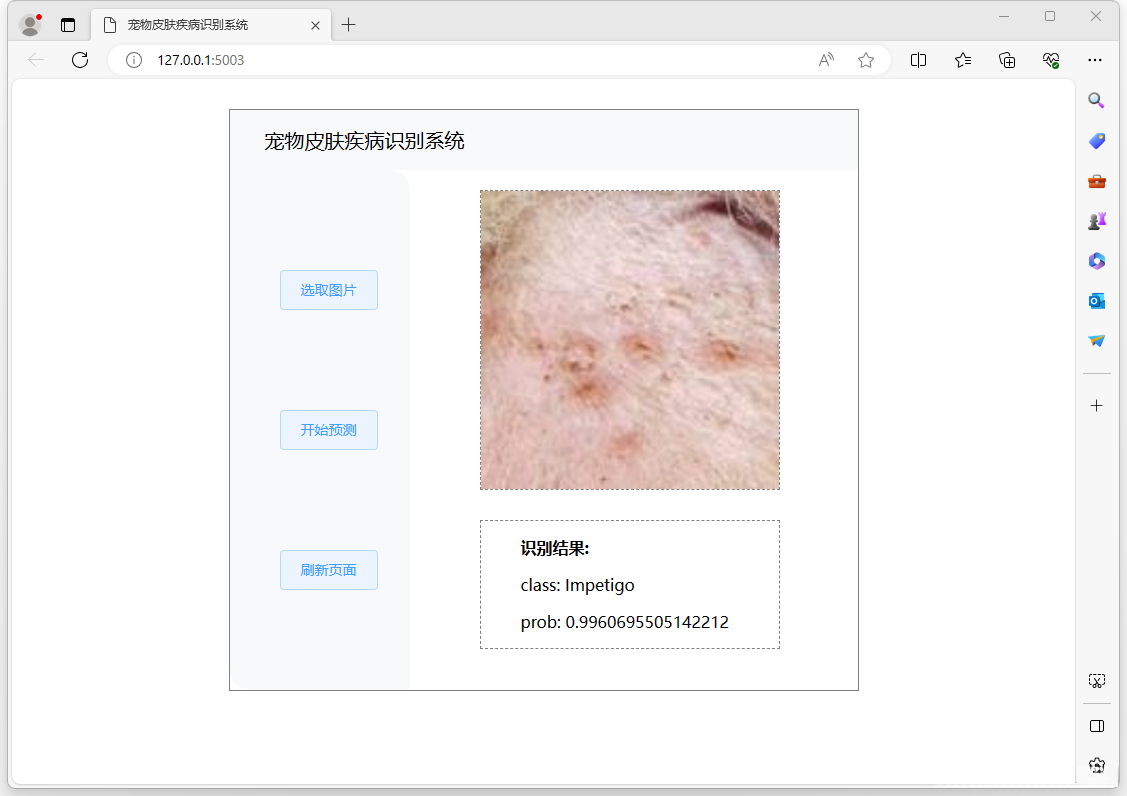
Task: Start a Web capture with the scissors icon
Action: point(1096,680)
